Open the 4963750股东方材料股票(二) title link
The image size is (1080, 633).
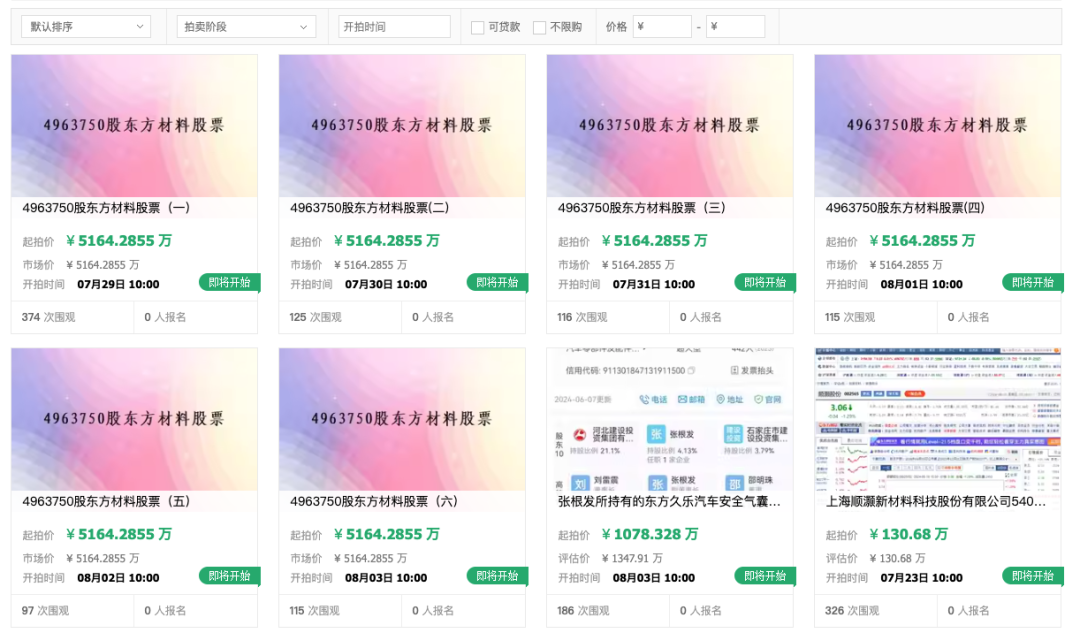(x=369, y=208)
